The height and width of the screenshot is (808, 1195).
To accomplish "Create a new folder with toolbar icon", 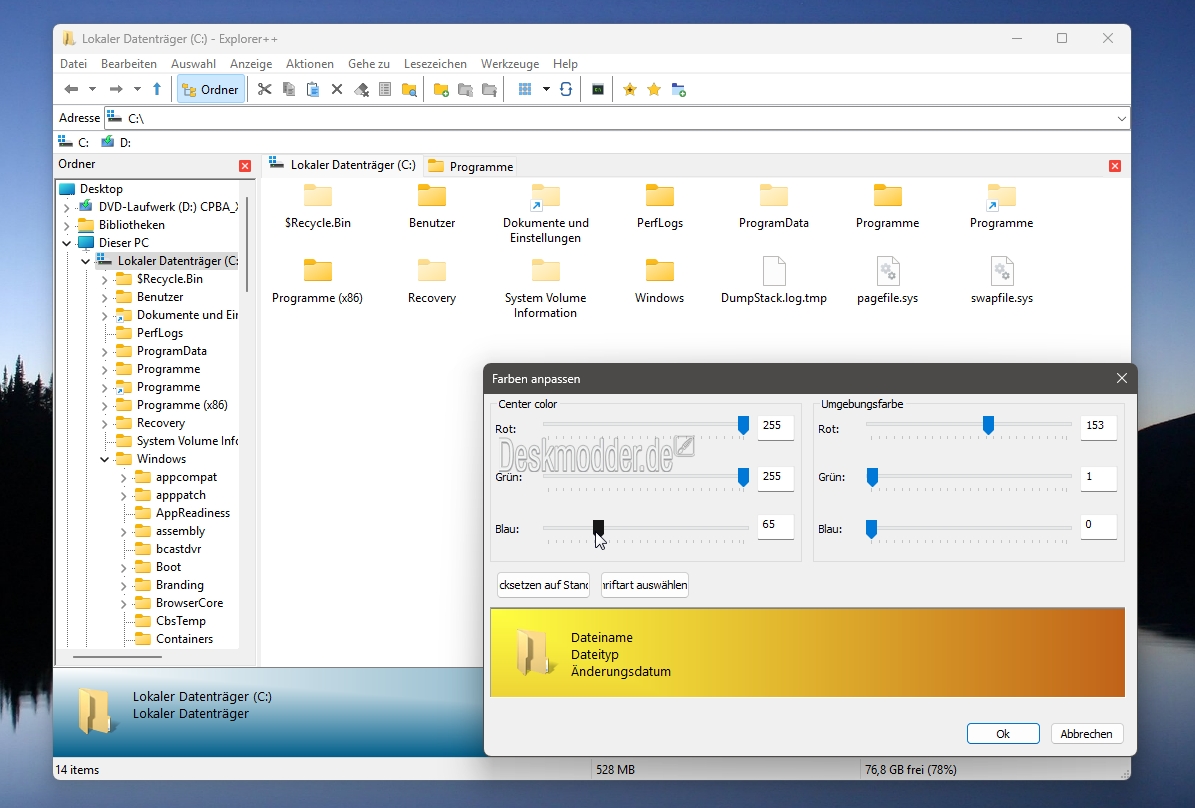I will (x=441, y=89).
